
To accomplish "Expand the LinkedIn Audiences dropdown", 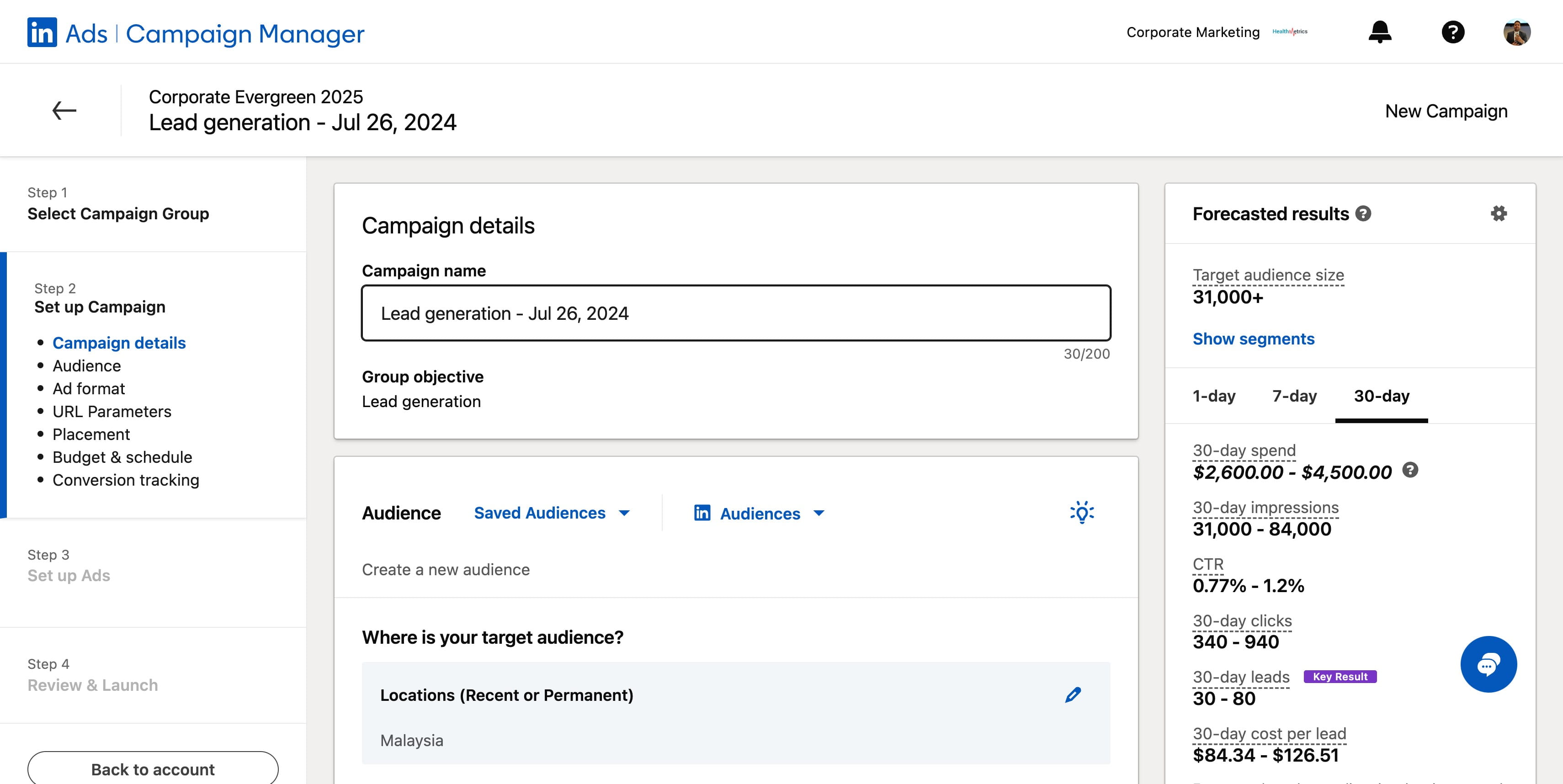I will pyautogui.click(x=760, y=514).
